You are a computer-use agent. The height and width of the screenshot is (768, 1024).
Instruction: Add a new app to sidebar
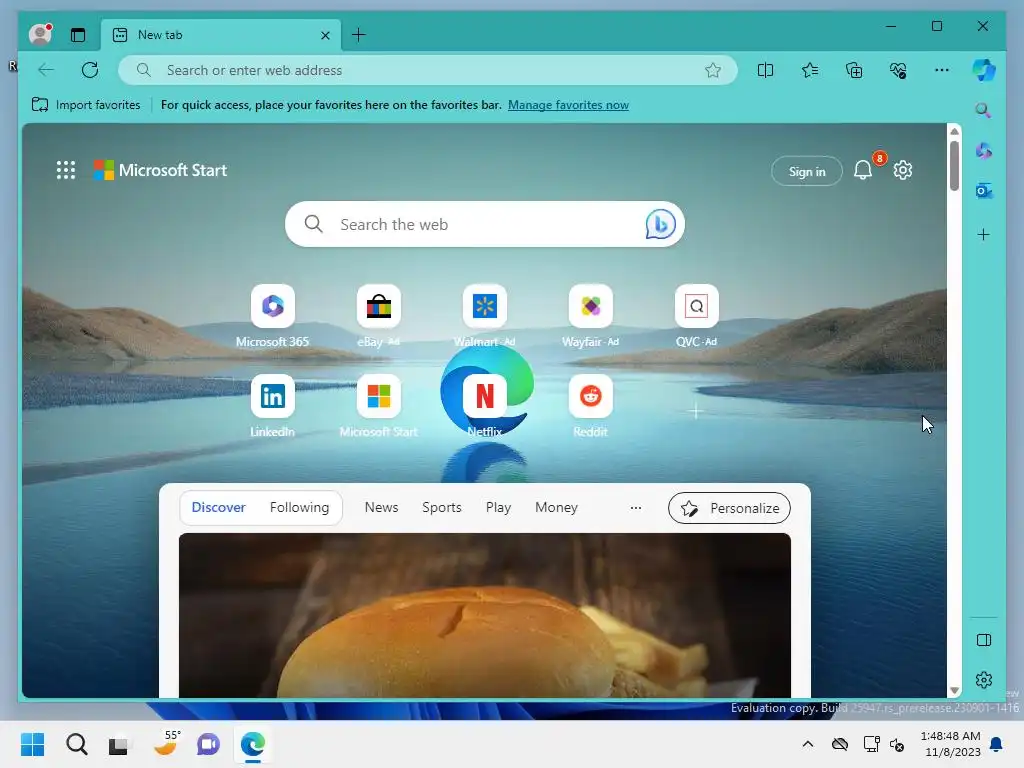[984, 234]
